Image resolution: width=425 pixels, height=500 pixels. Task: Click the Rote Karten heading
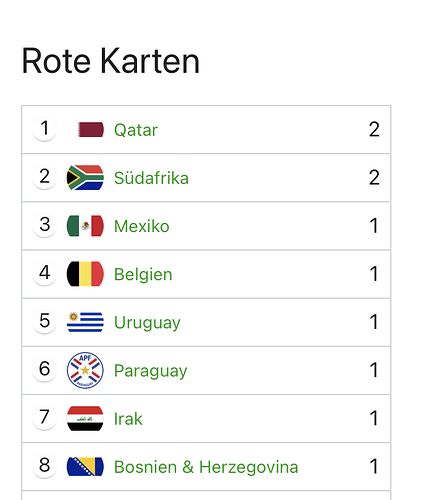[111, 61]
